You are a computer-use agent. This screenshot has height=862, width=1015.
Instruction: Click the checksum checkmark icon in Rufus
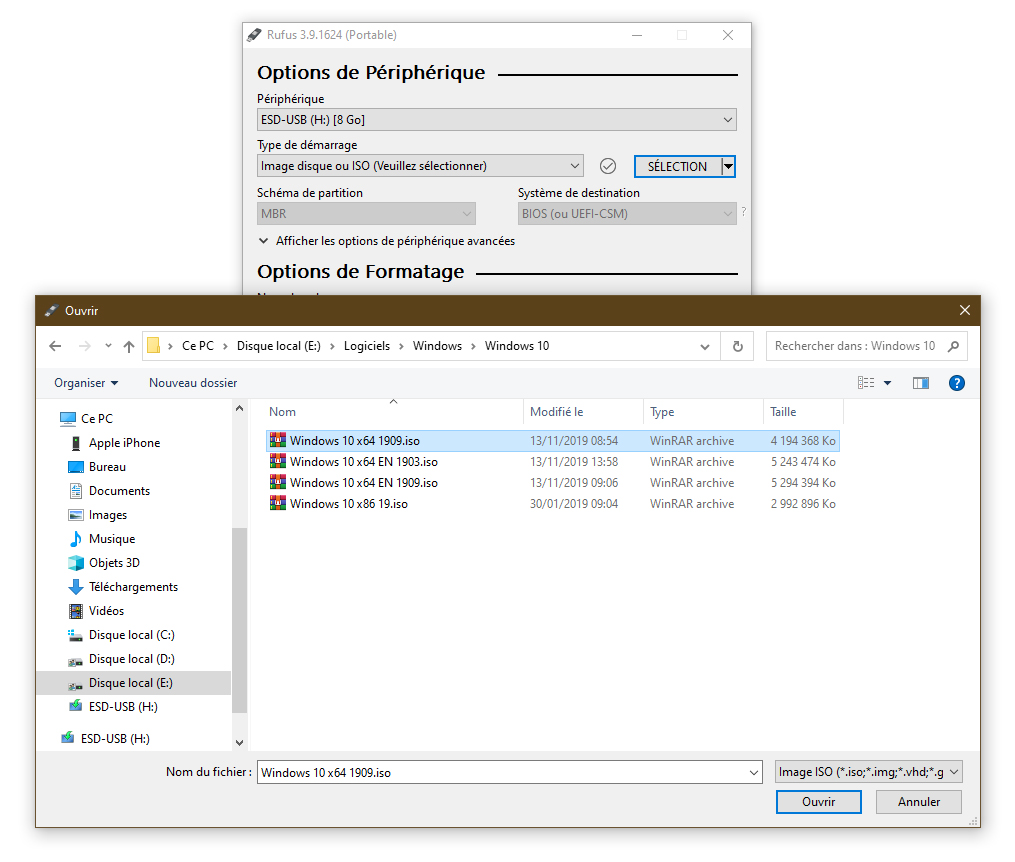607,166
